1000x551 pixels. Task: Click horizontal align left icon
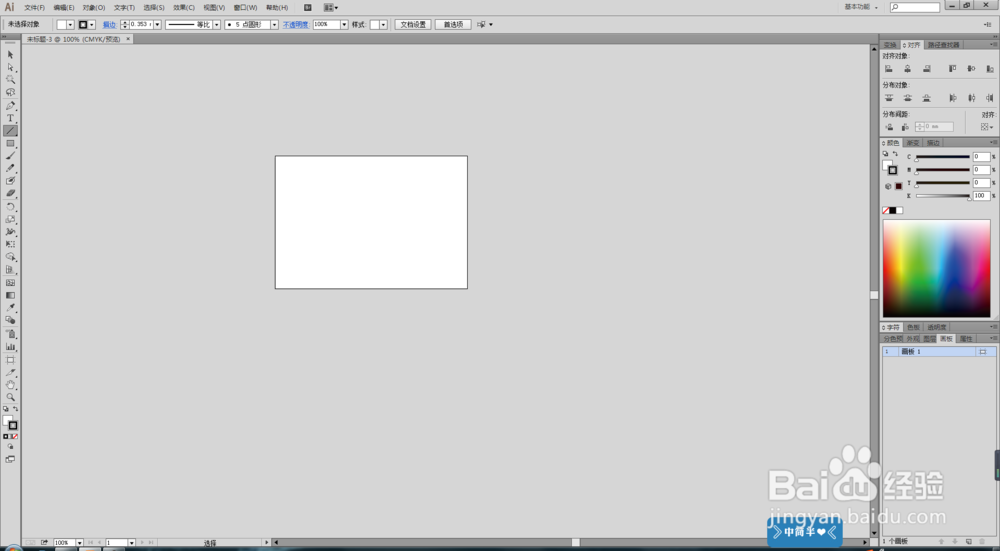(x=888, y=69)
